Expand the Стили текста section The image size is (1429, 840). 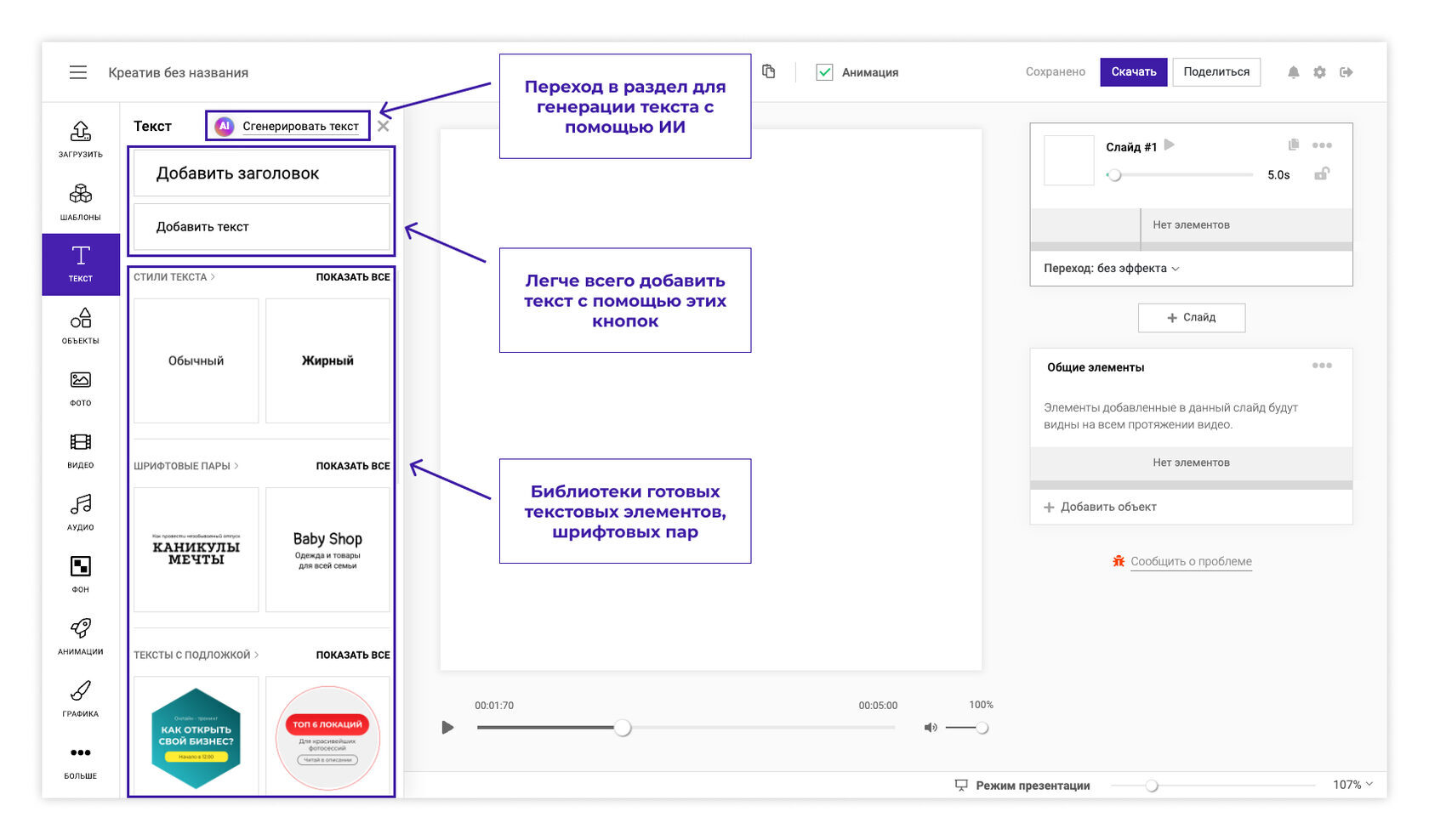[x=174, y=277]
